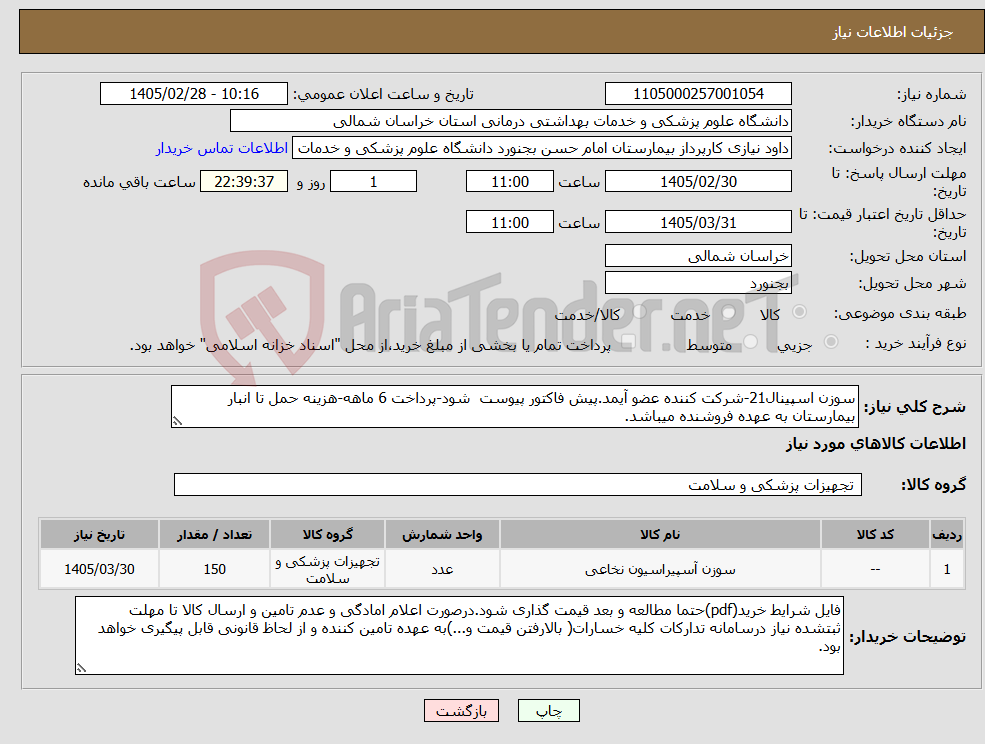Click the price validity date 1405/03/31
985x744 pixels.
click(698, 222)
